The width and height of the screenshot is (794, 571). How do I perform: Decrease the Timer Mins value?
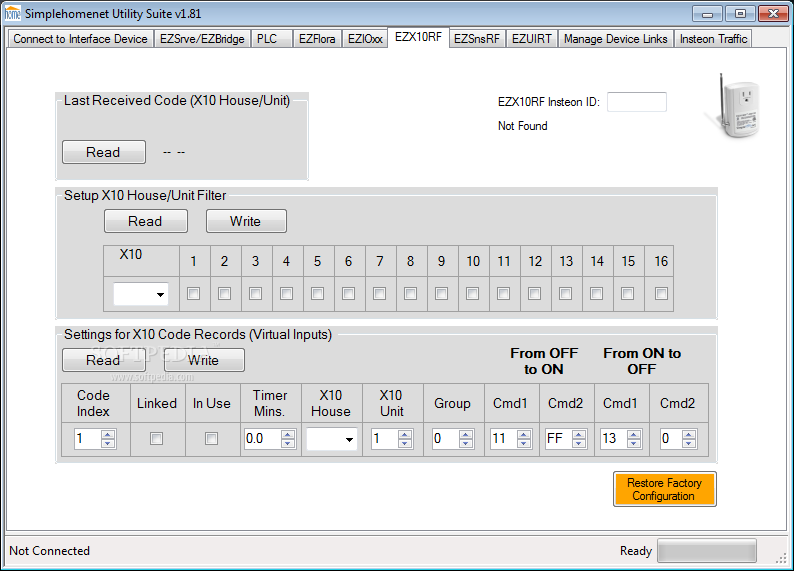pos(288,443)
